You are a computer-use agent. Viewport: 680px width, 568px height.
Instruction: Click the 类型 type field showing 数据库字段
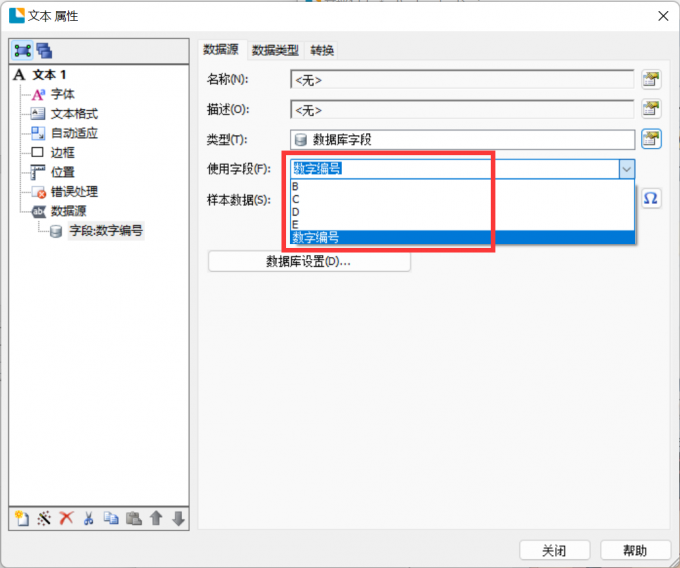pyautogui.click(x=462, y=140)
